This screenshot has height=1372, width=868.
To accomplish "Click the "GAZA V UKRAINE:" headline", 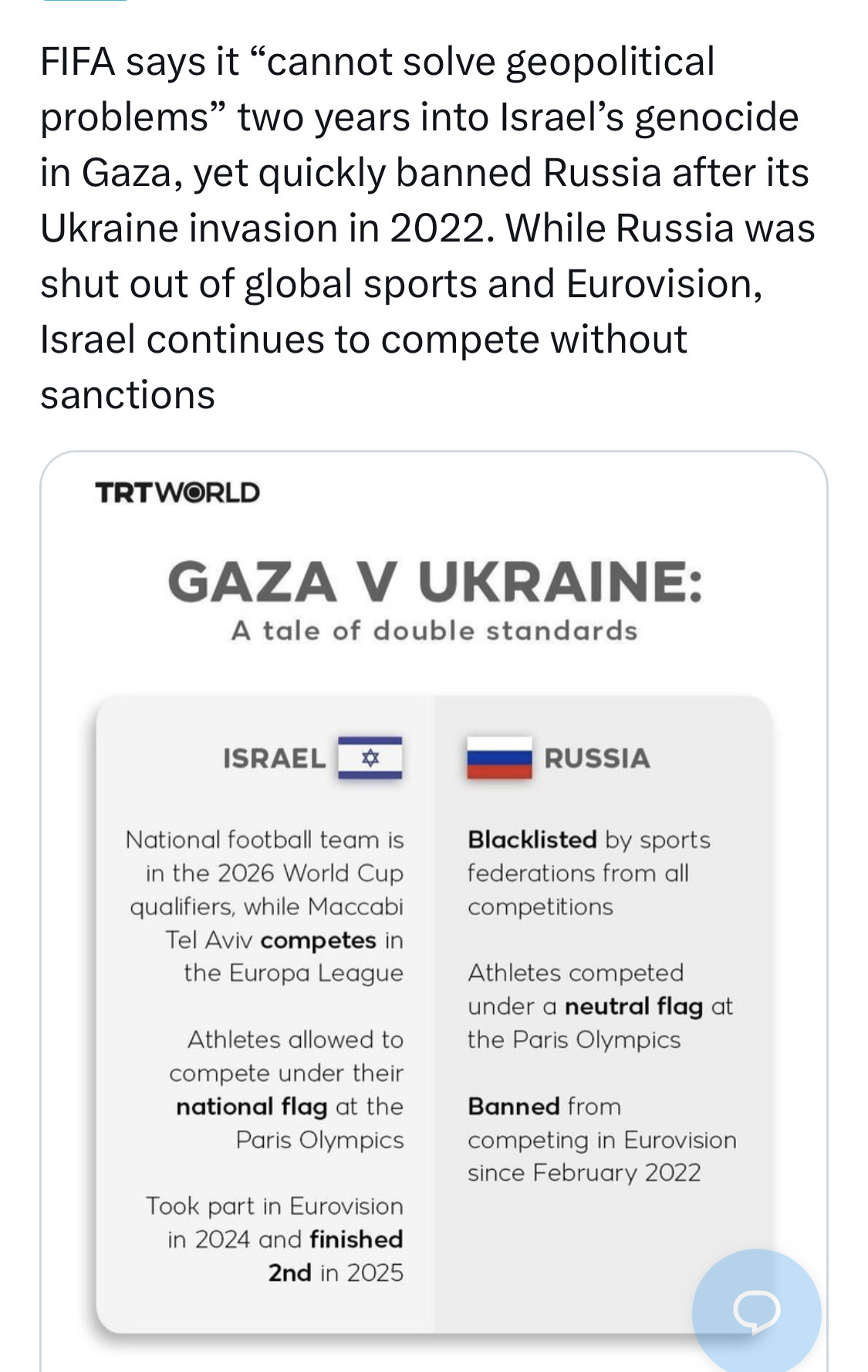I will [x=435, y=582].
